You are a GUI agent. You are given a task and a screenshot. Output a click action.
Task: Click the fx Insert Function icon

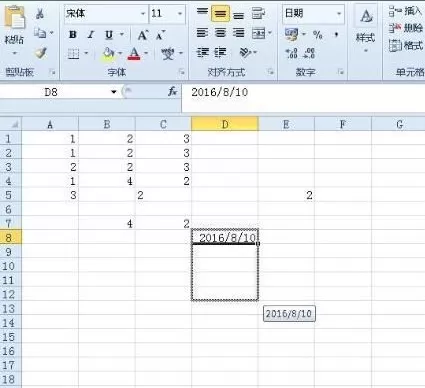coord(173,92)
